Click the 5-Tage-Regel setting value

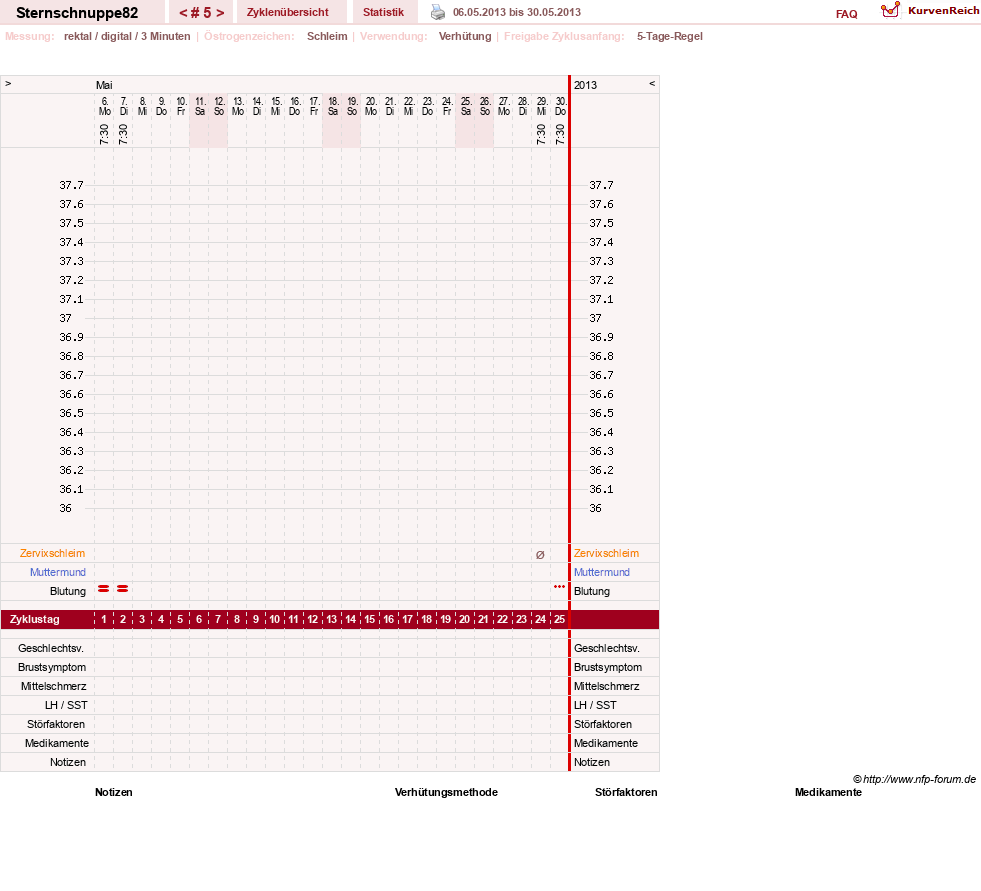click(669, 36)
